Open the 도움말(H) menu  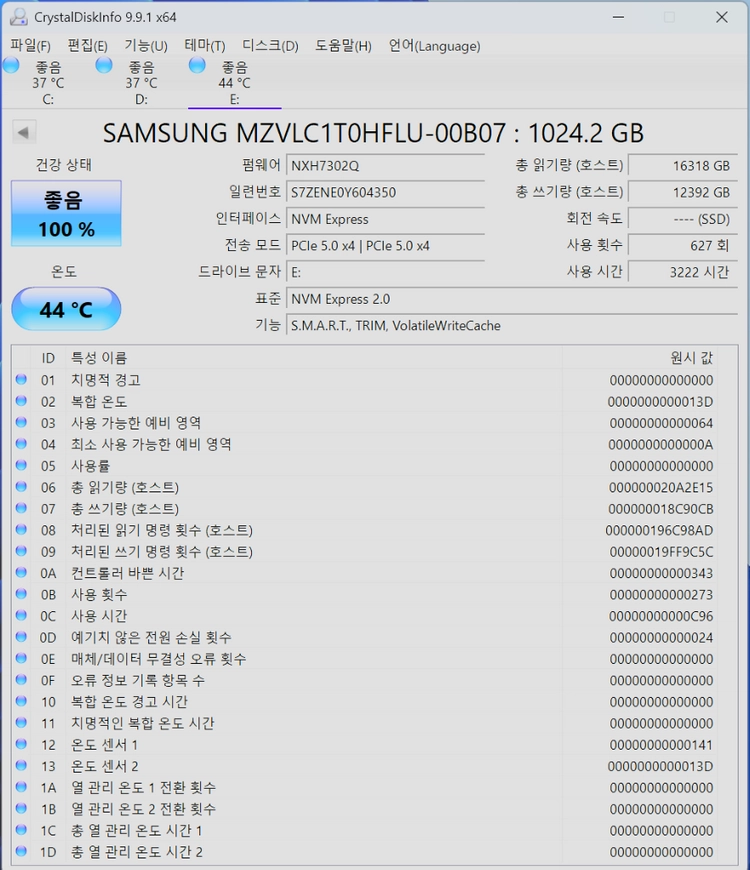343,45
